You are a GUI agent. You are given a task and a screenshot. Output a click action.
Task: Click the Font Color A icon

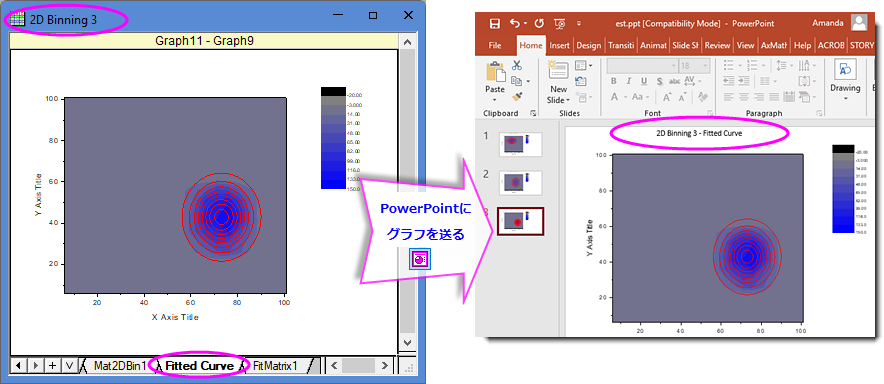click(615, 97)
